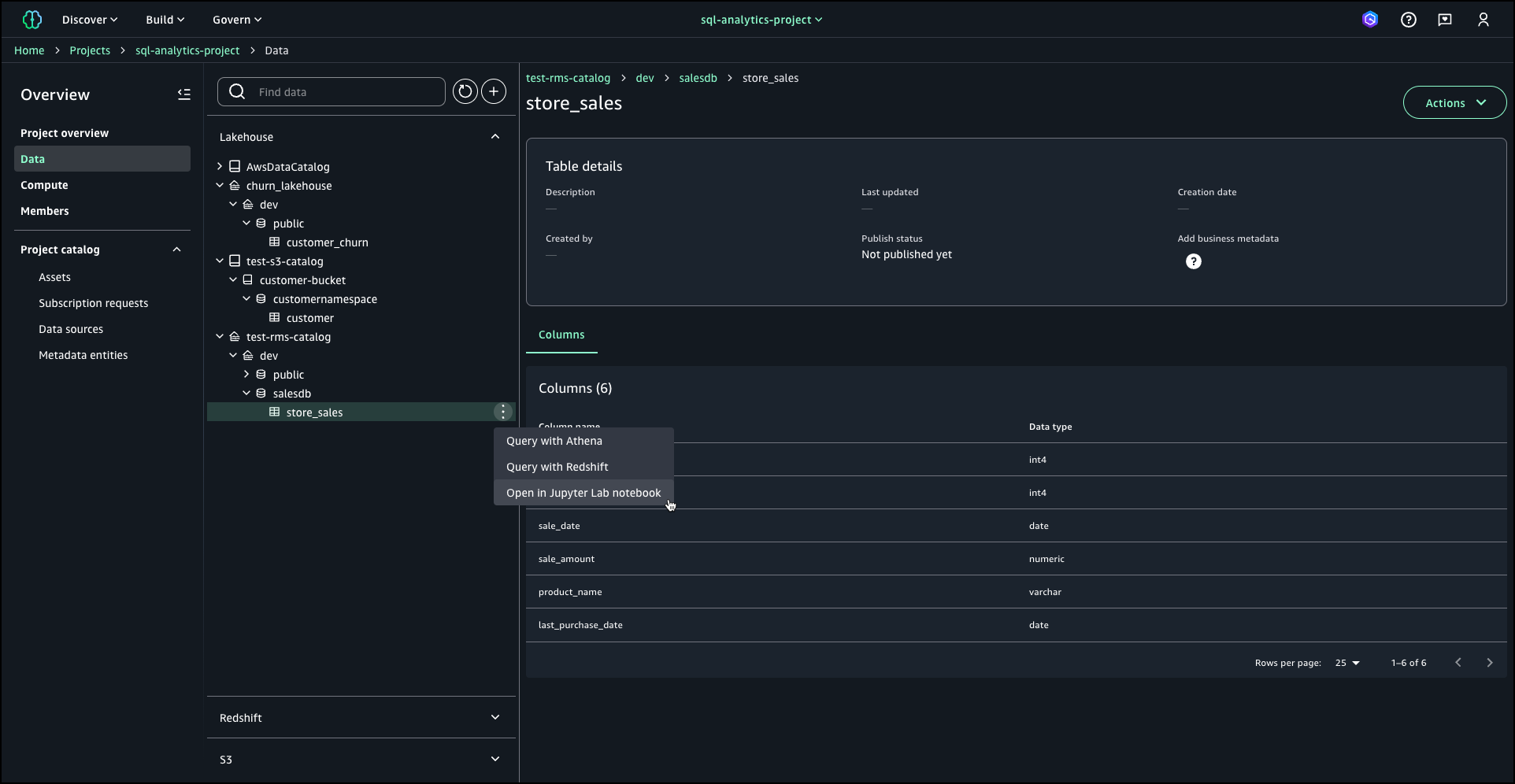Open Data sources in Project catalog
Image resolution: width=1515 pixels, height=784 pixels.
click(71, 329)
